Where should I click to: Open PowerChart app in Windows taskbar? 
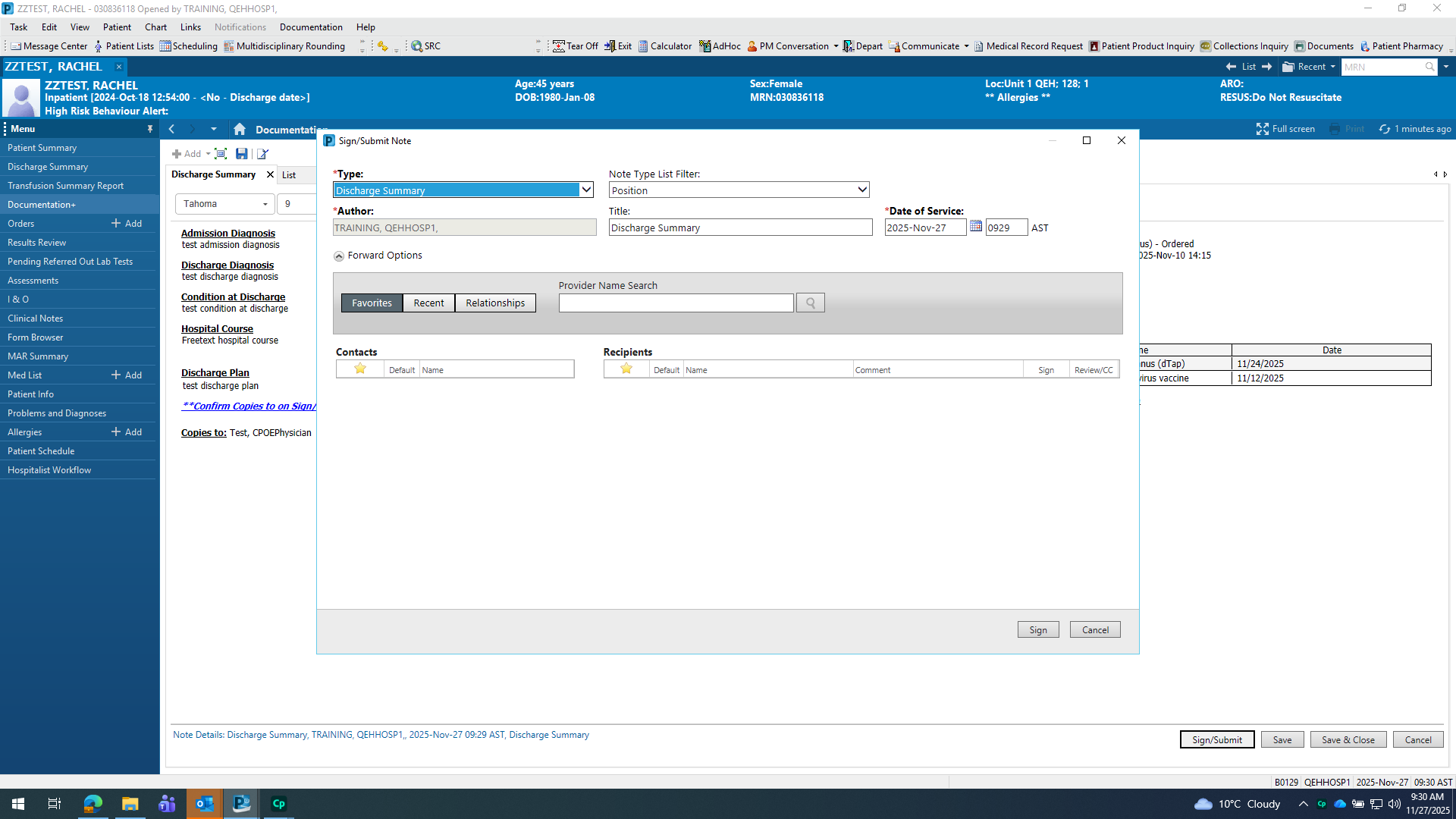(x=241, y=804)
